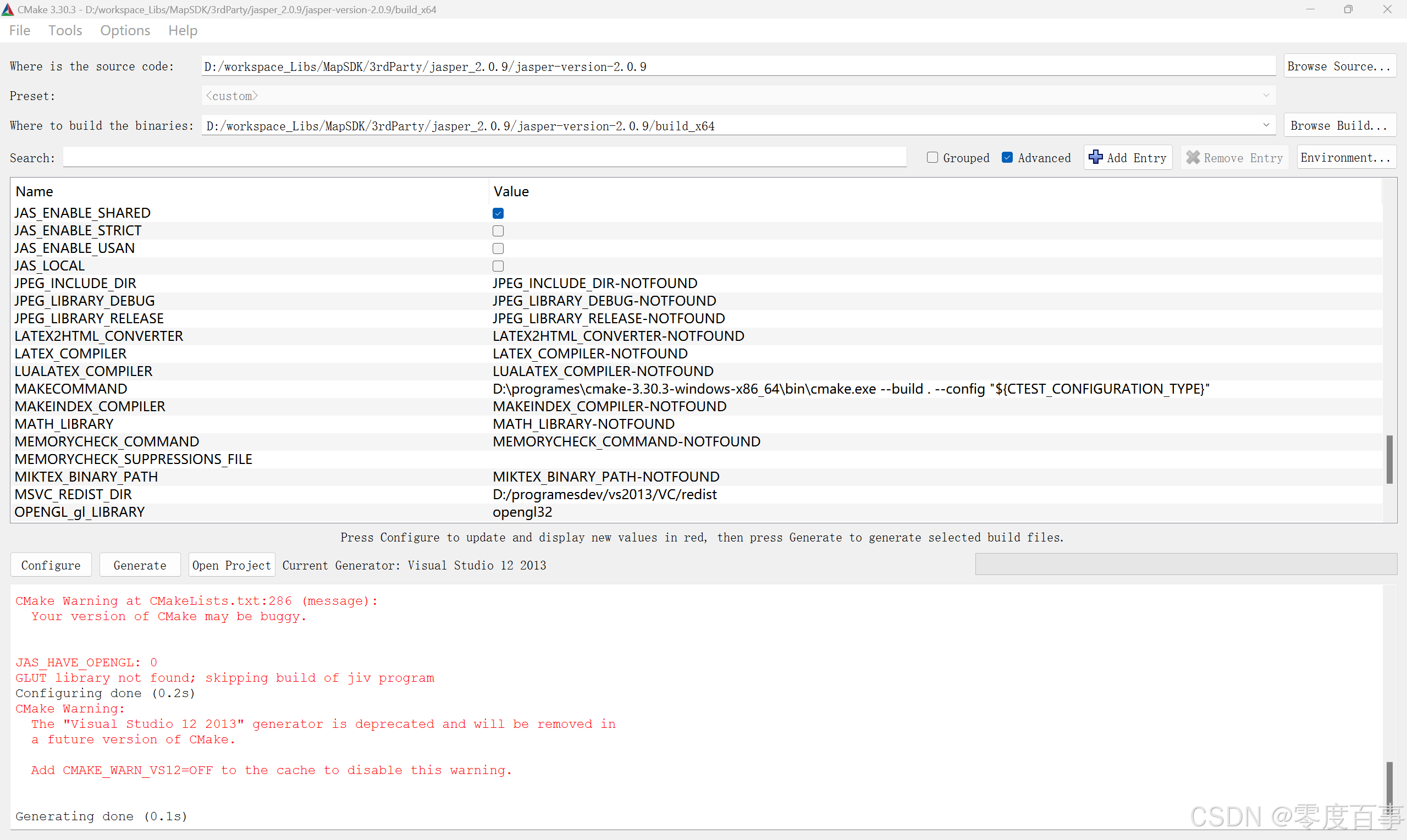Click the blue plus Add Entry icon
The image size is (1407, 840).
coord(1095,157)
